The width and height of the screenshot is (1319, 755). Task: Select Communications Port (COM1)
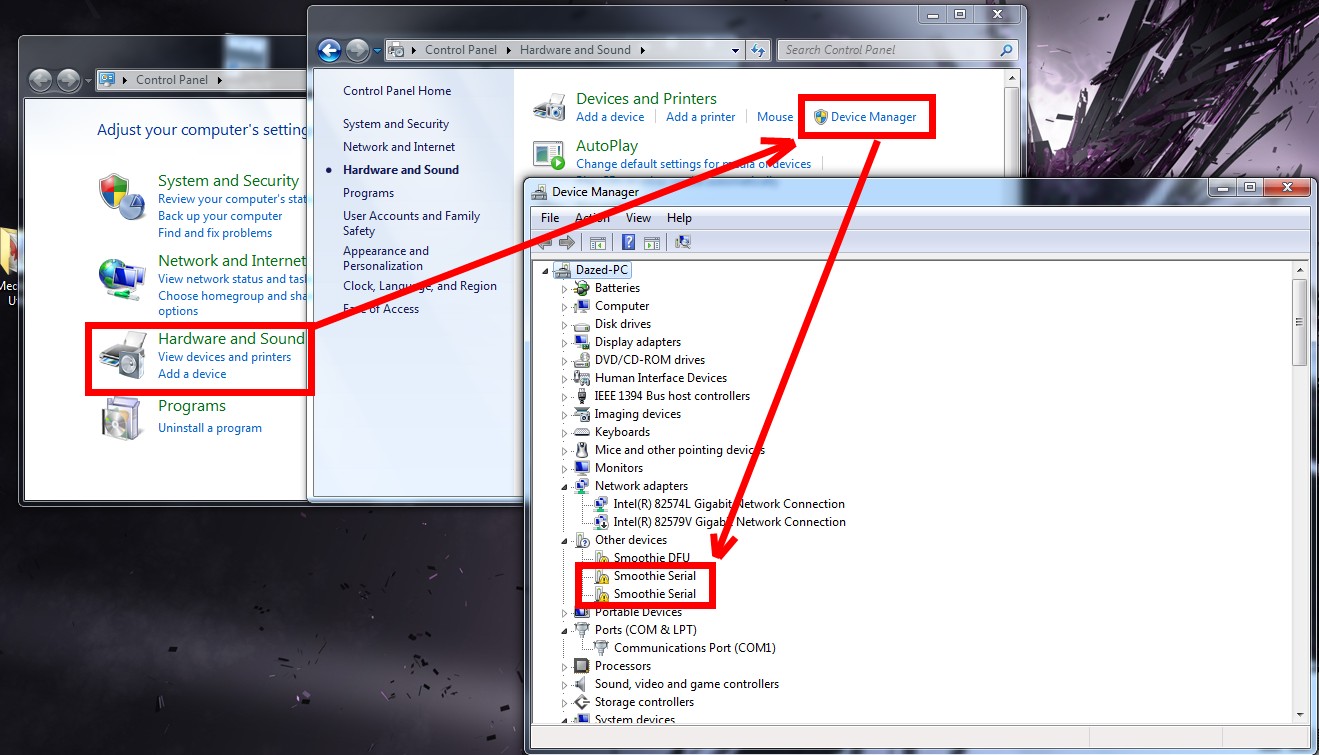694,648
